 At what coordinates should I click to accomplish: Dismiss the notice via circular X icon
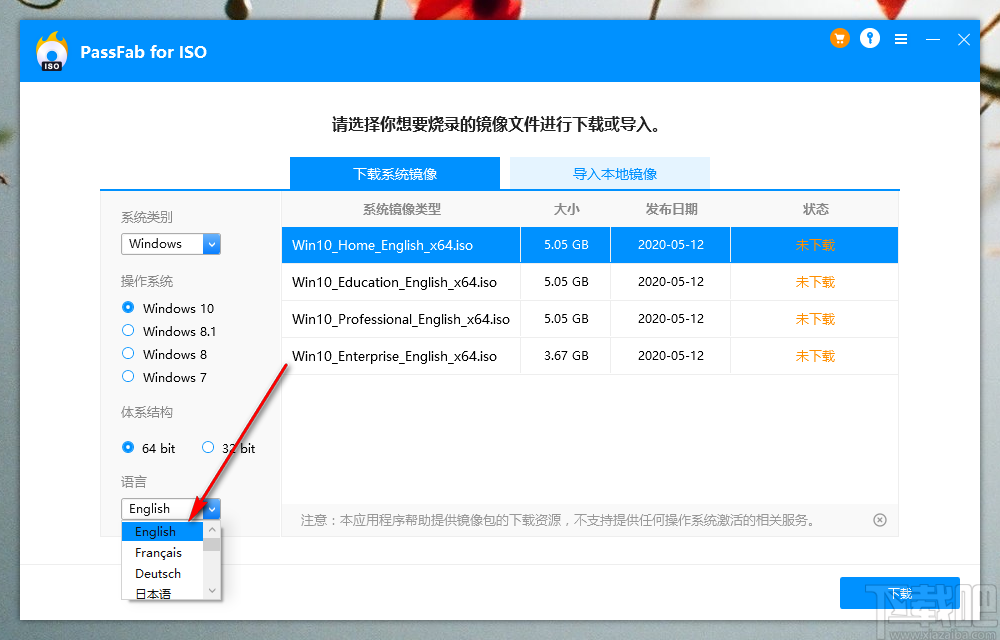879,519
